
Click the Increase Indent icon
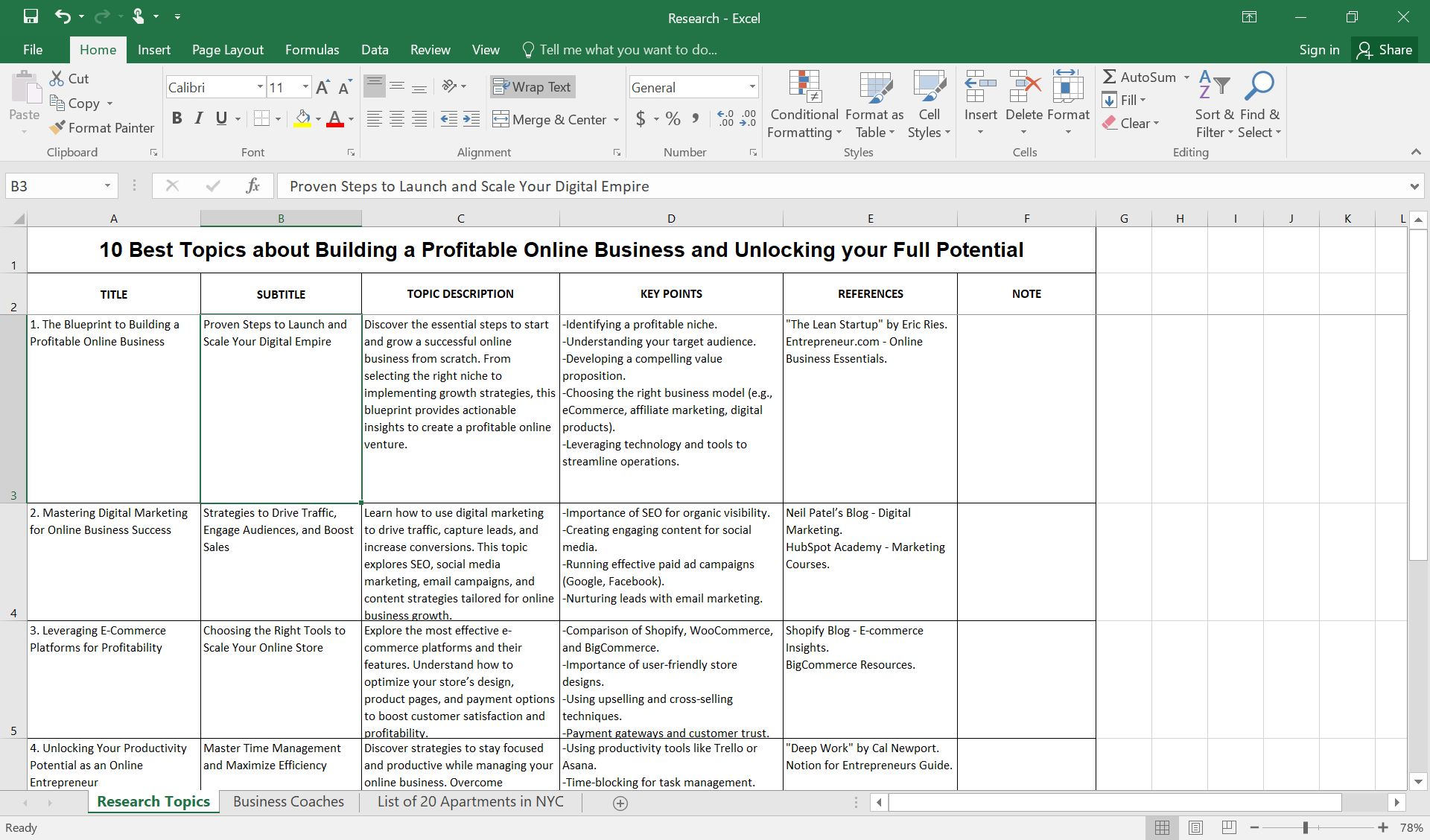click(x=471, y=119)
